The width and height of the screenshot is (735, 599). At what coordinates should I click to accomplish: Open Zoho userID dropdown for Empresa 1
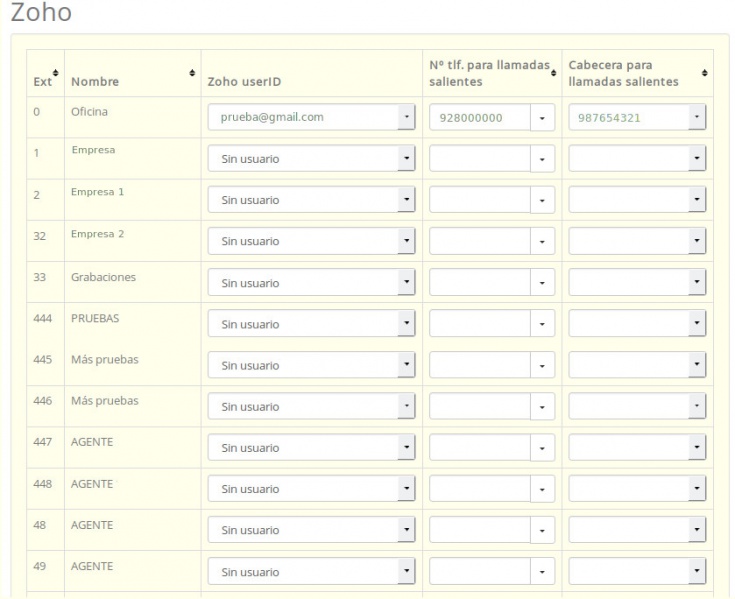(x=311, y=200)
